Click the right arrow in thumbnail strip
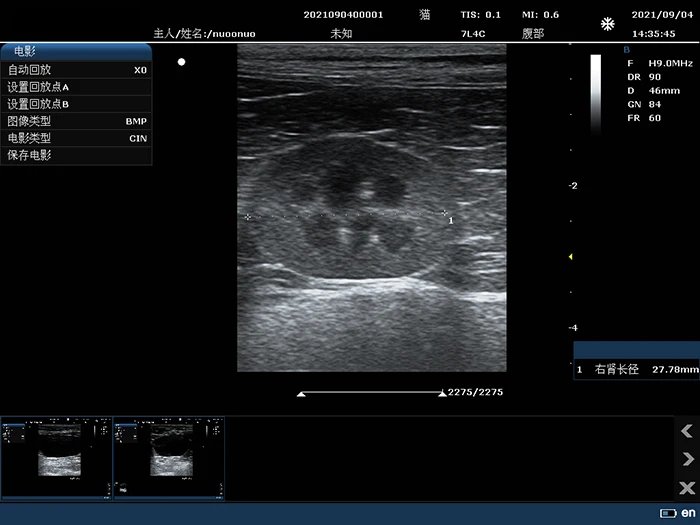 click(686, 459)
